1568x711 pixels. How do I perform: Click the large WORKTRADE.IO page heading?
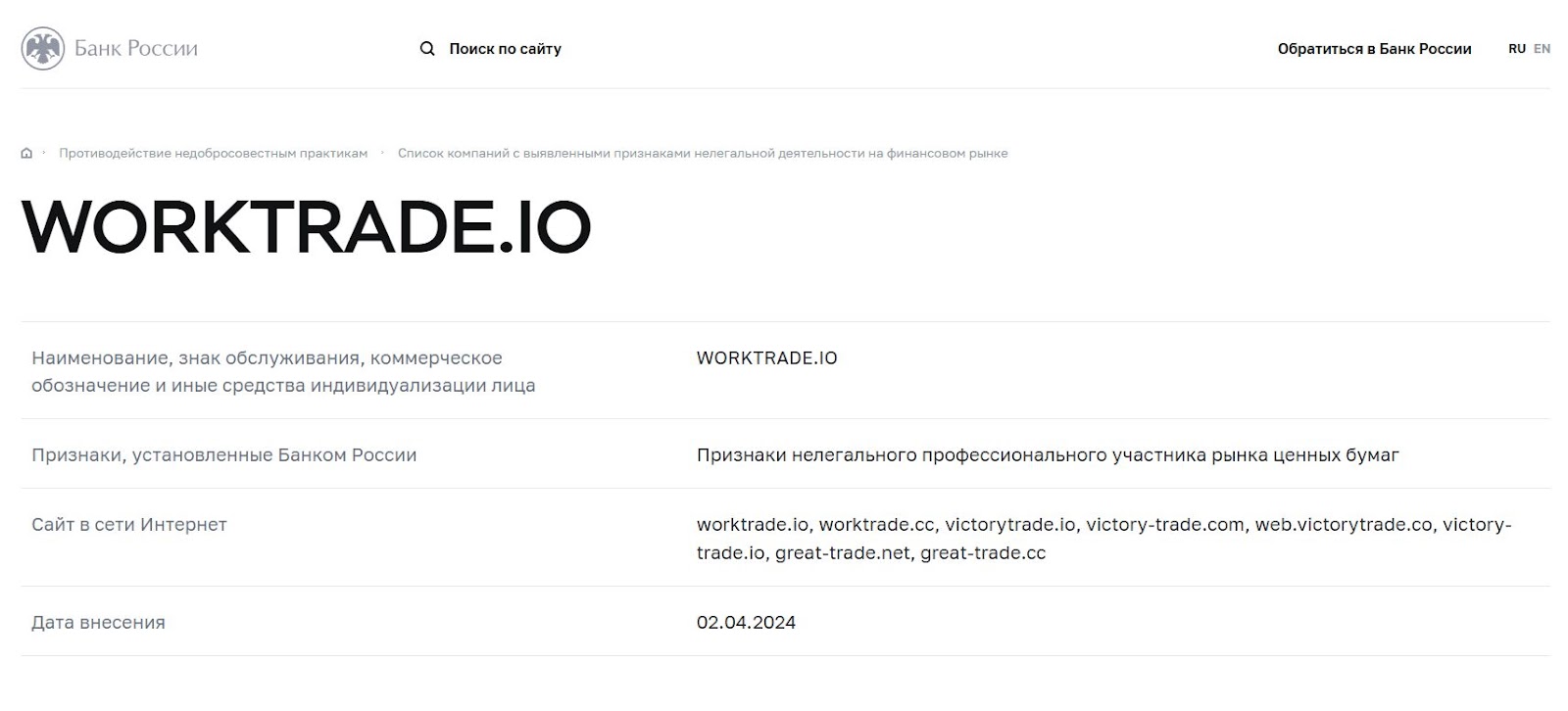coord(306,227)
